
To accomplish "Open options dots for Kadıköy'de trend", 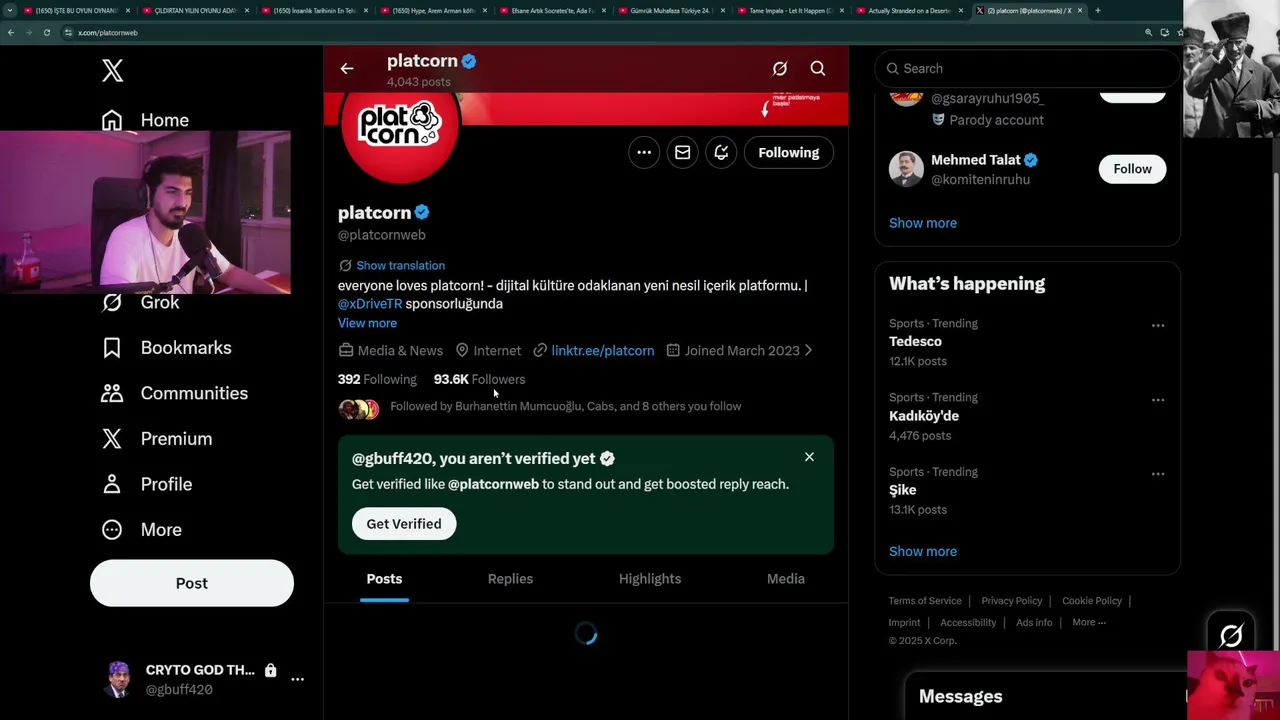I will coord(1157,399).
